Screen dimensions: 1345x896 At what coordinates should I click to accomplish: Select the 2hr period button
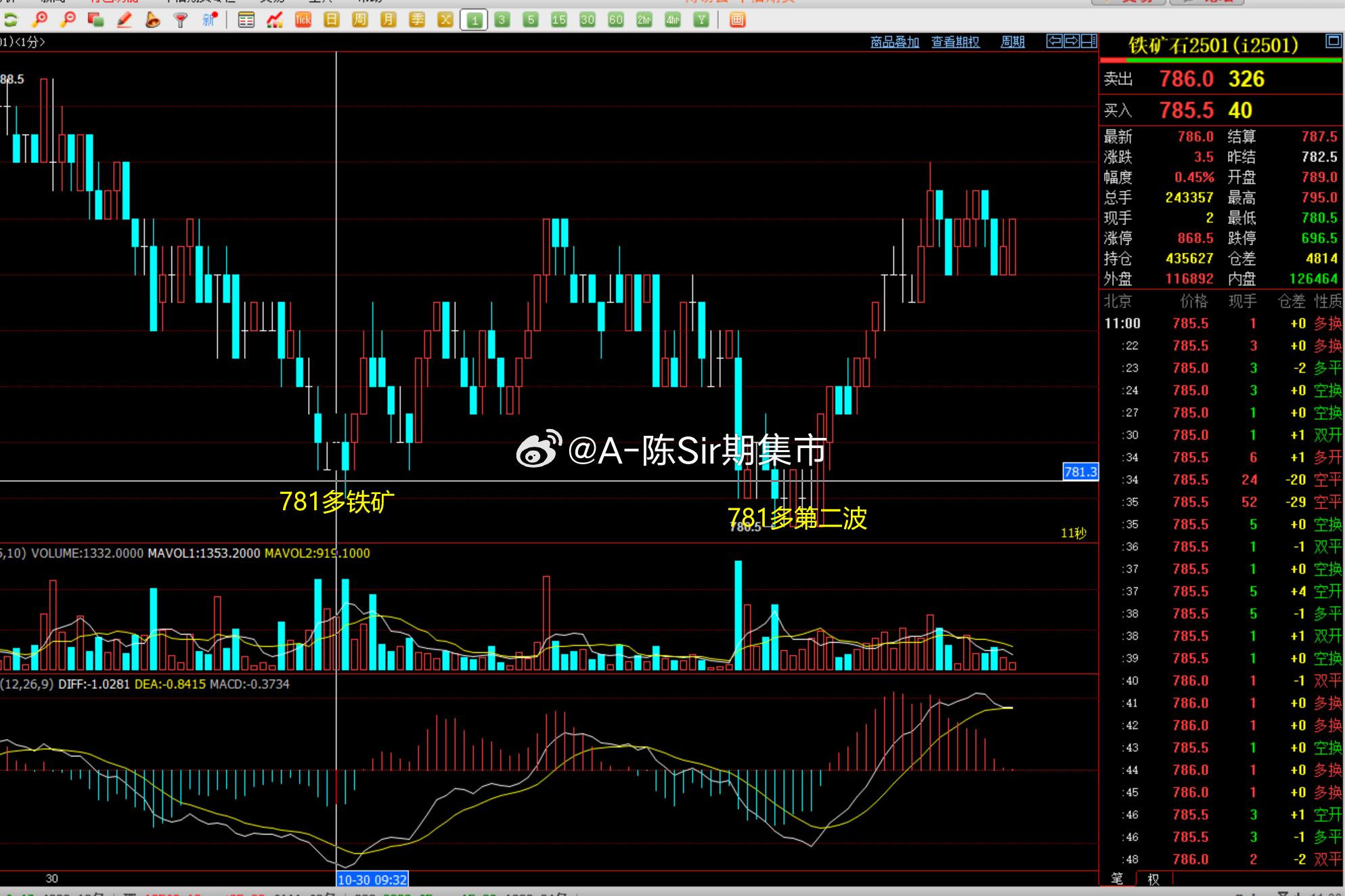pyautogui.click(x=644, y=20)
